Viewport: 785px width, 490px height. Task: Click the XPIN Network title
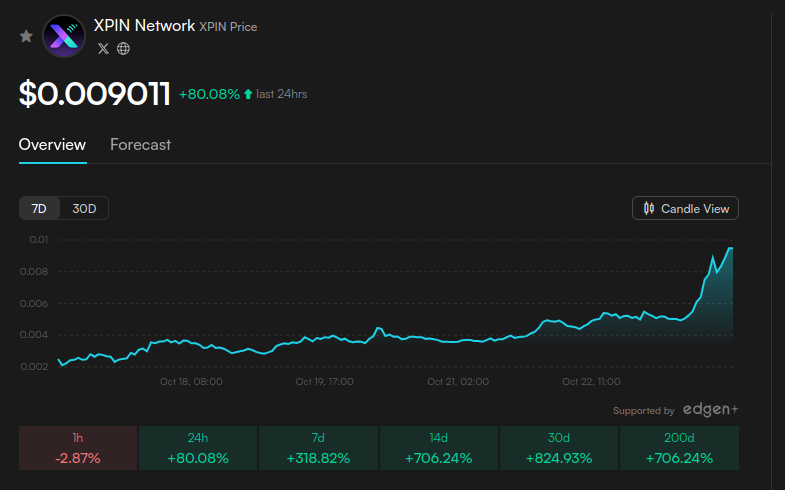point(144,26)
